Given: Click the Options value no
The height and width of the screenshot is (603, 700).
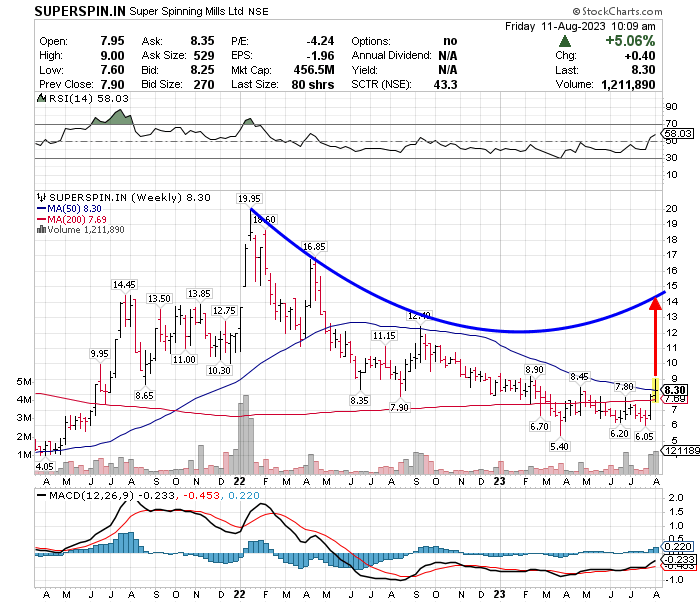Looking at the screenshot, I should (x=450, y=41).
